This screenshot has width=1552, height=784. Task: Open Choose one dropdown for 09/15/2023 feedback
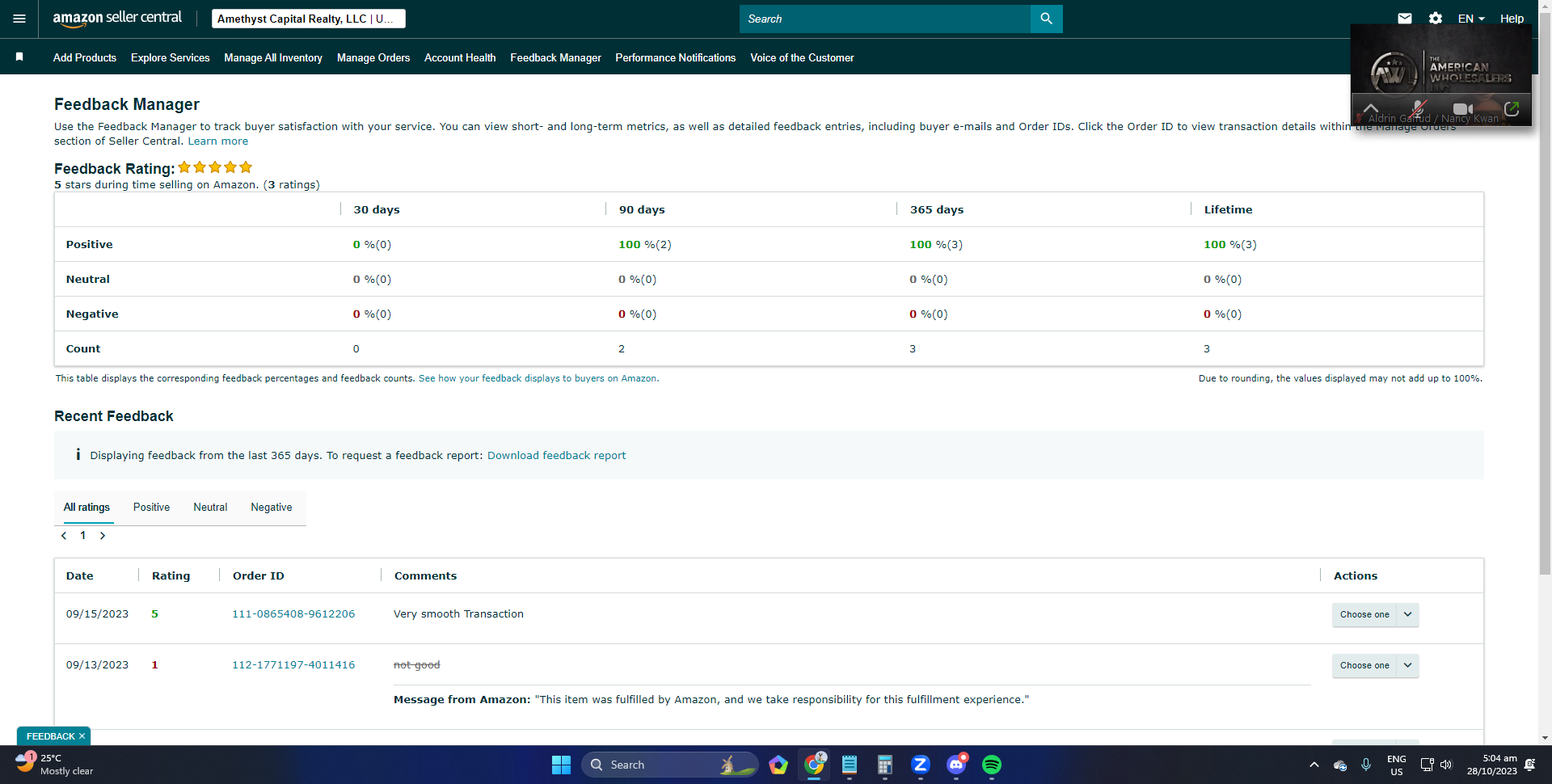pos(1375,614)
